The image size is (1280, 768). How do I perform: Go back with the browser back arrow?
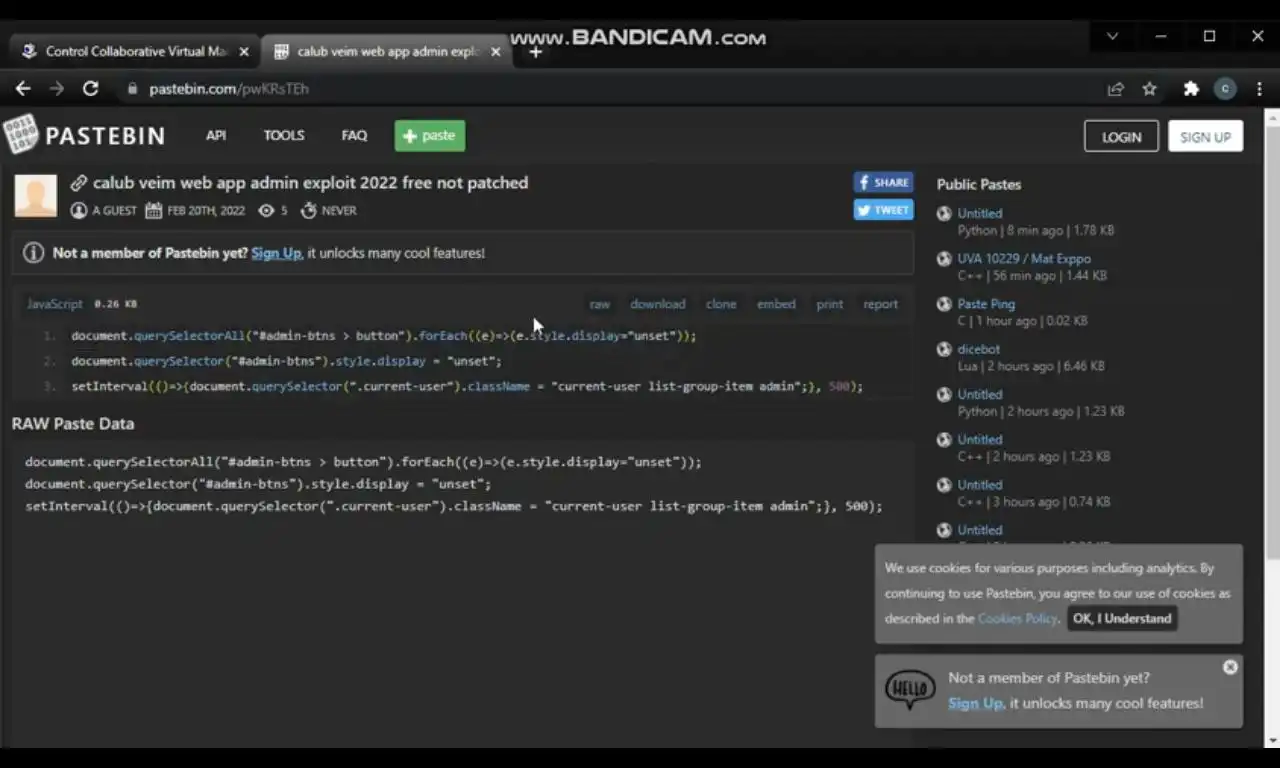point(23,88)
